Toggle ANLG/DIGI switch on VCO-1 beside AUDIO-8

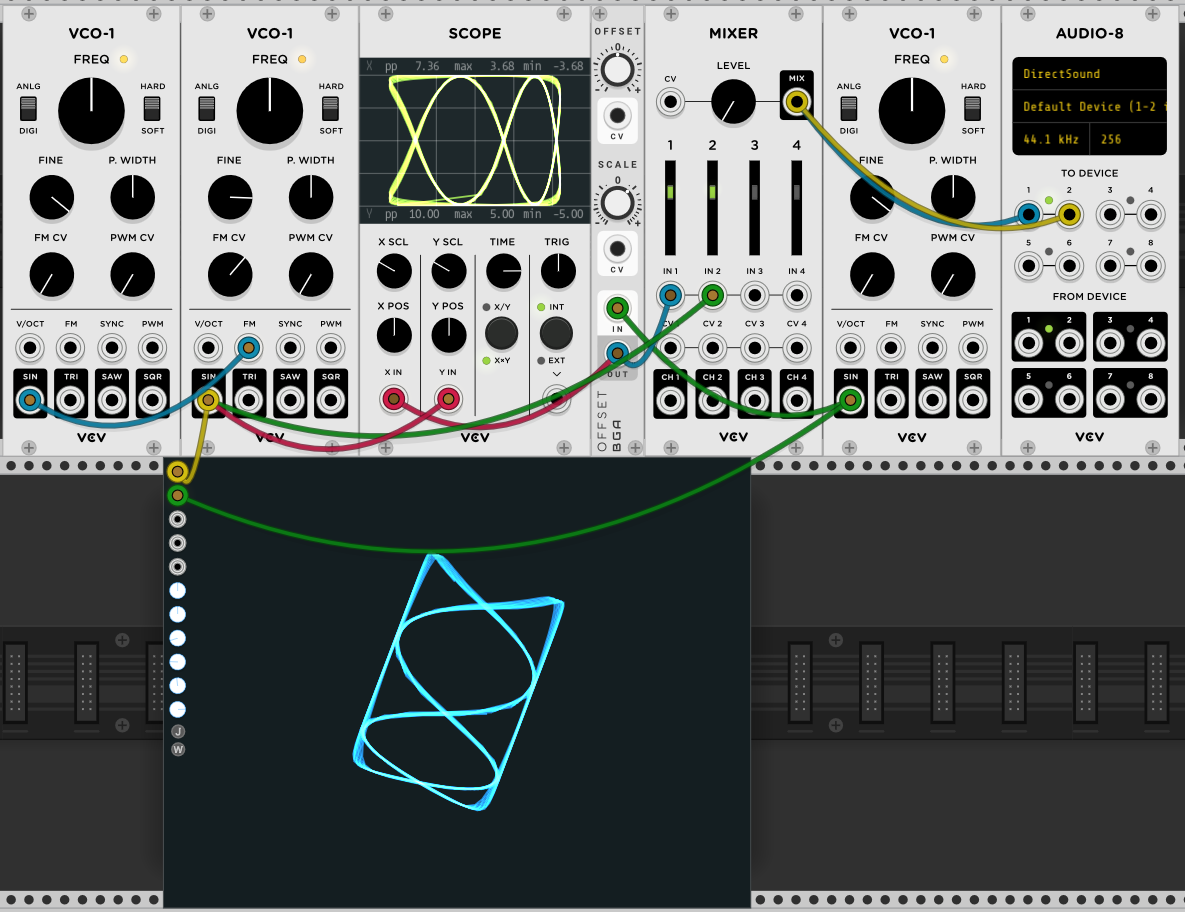[849, 109]
